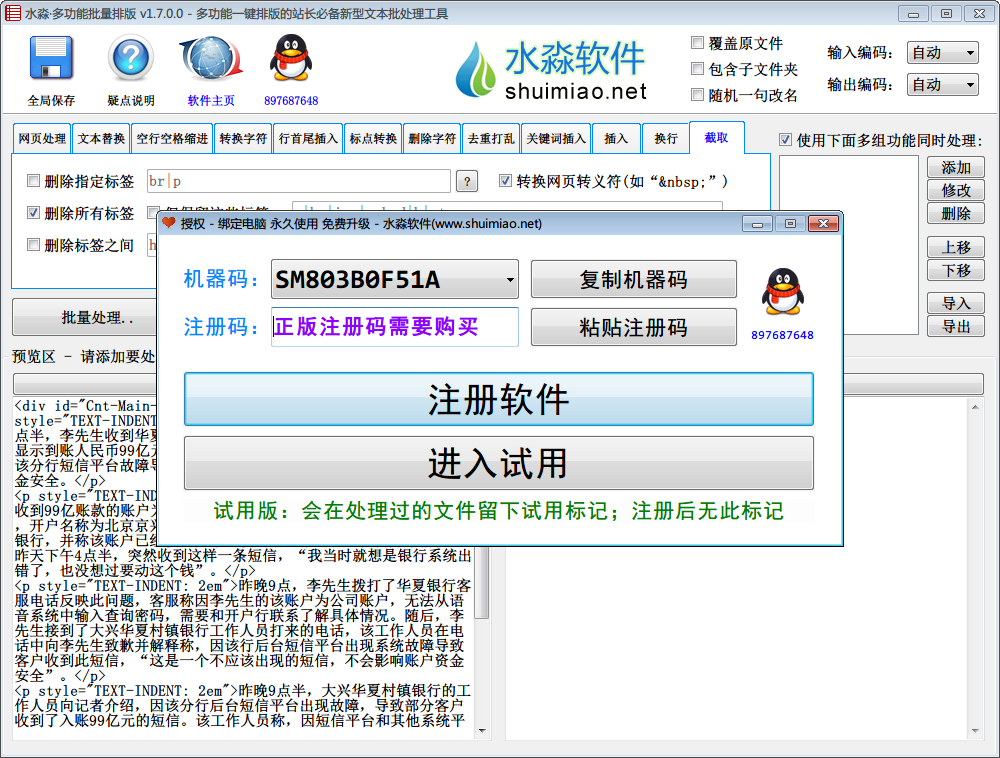Viewport: 1000px width, 758px height.
Task: Click the question mark button beside tag field
Action: (x=467, y=182)
